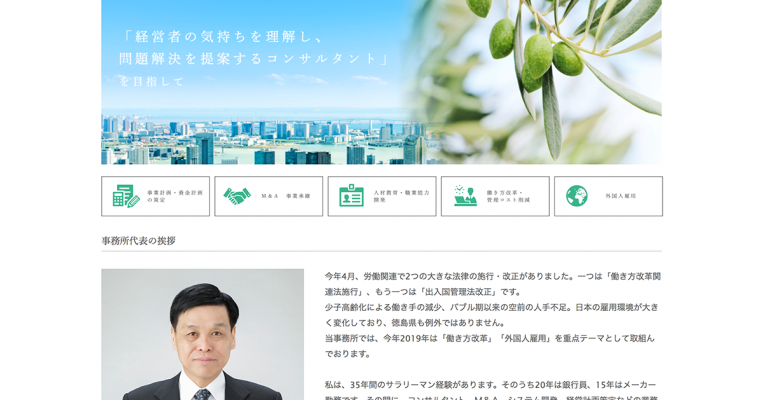Go to 人材教育・職業能力開発 page
This screenshot has width=763, height=400.
tap(382, 196)
